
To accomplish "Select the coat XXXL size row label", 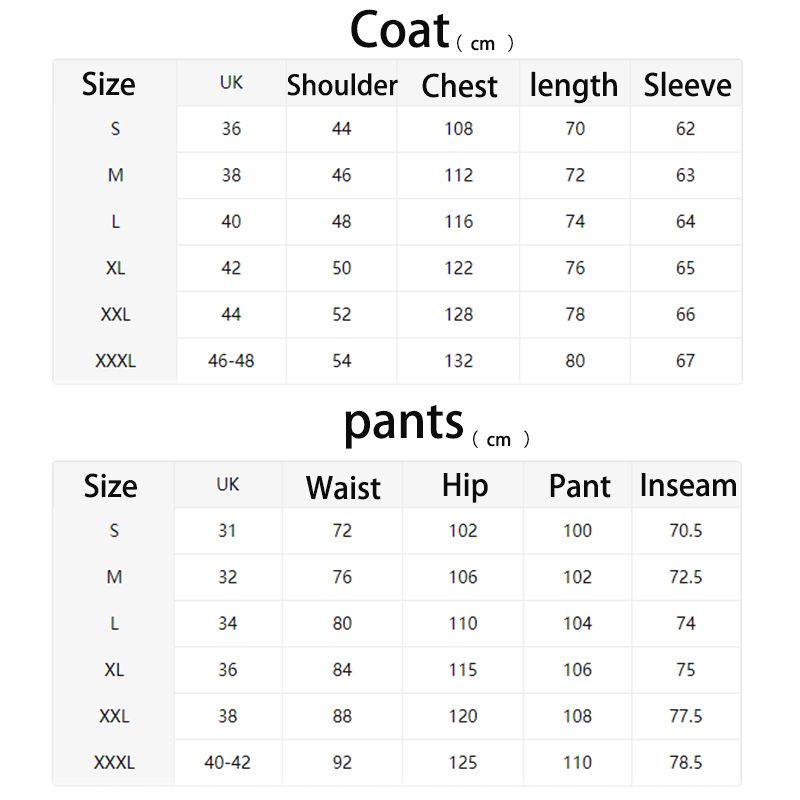I will coord(116,361).
